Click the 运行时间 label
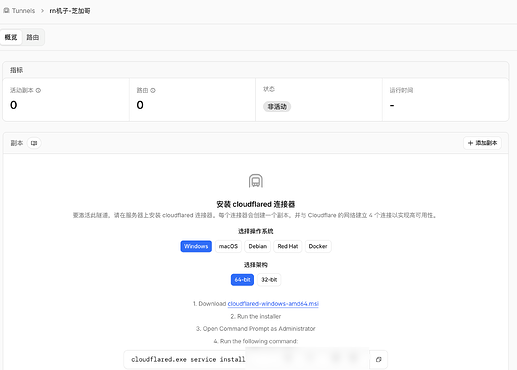 [401, 90]
